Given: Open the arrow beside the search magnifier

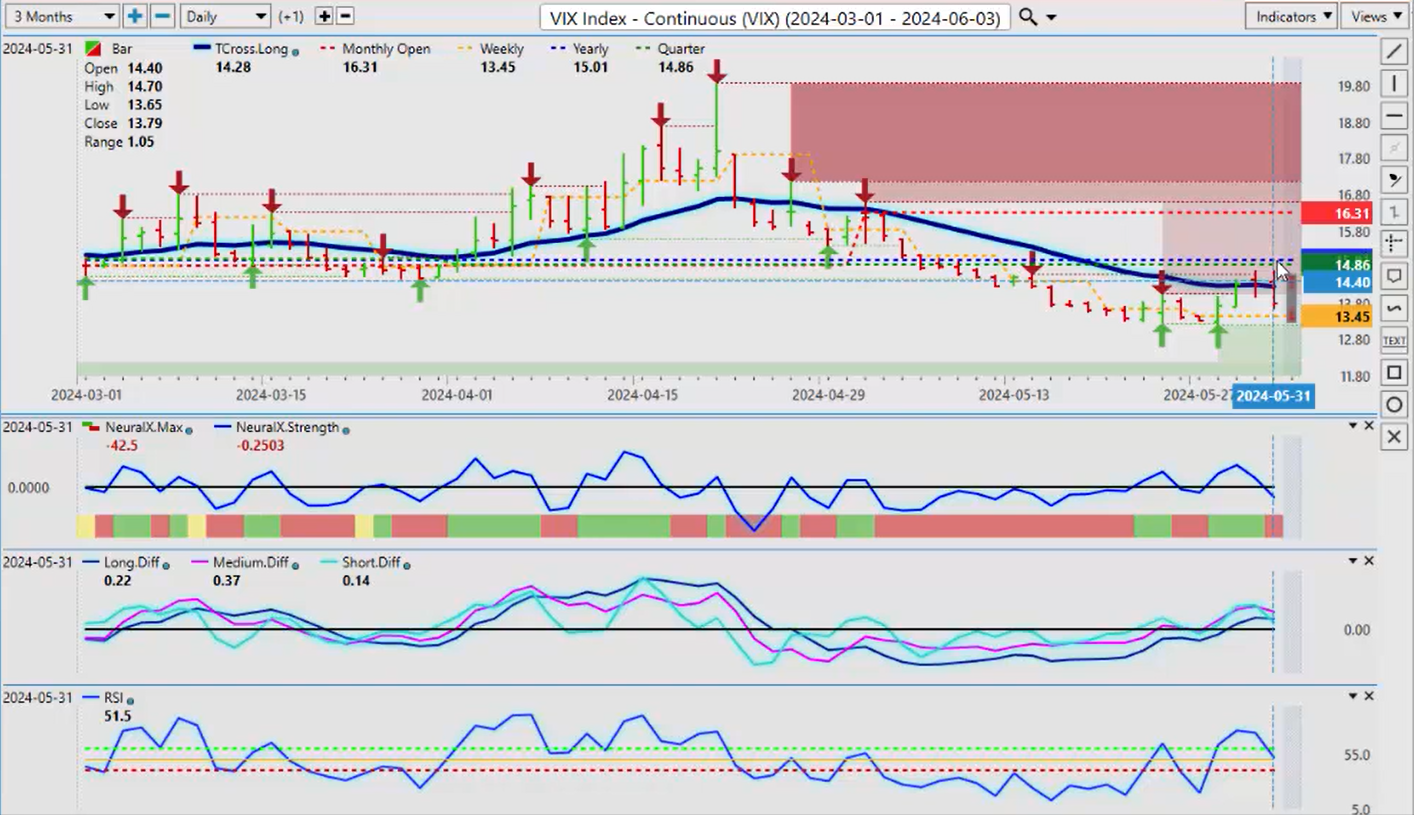Looking at the screenshot, I should click(1051, 17).
